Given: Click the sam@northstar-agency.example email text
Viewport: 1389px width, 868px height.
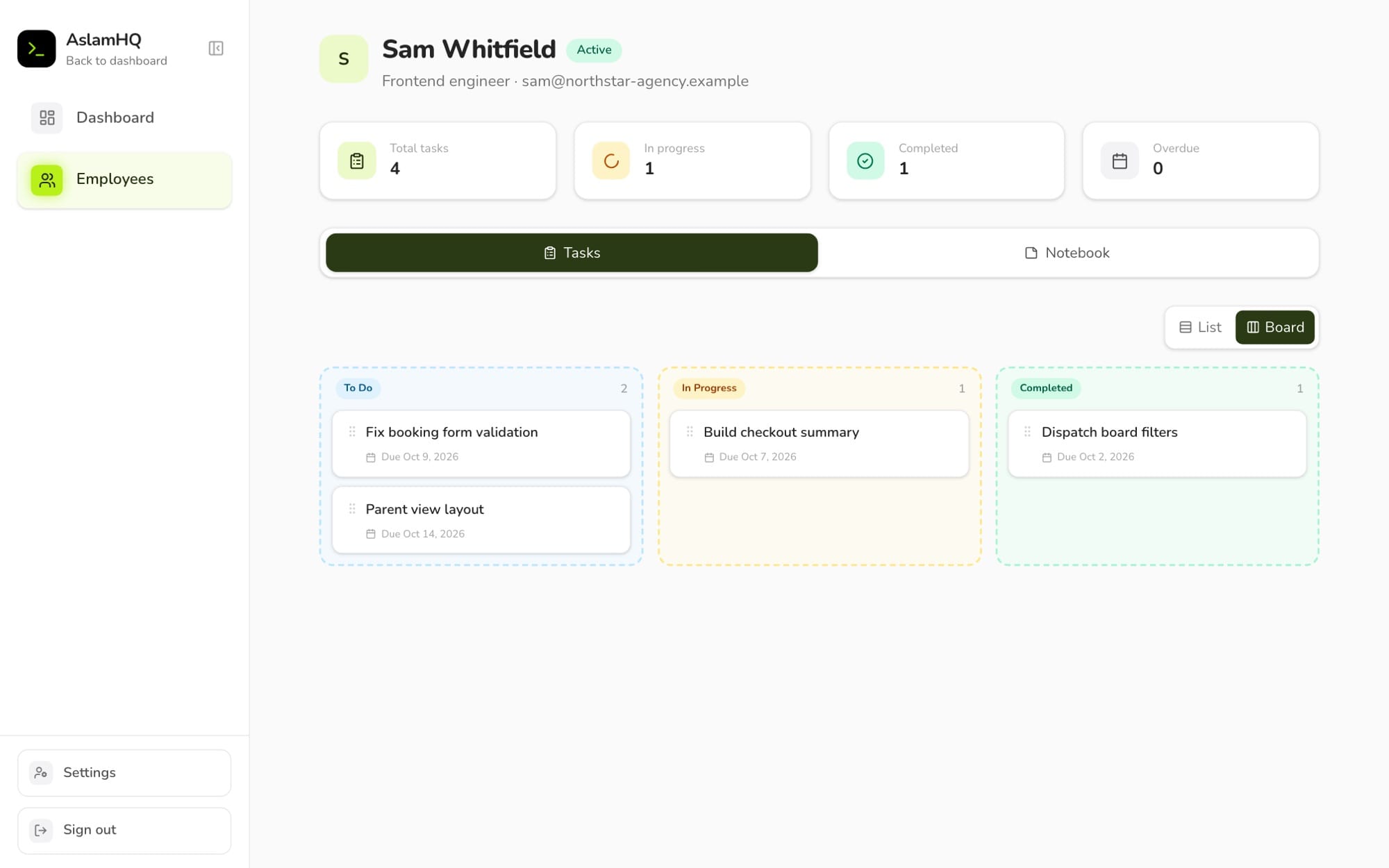Looking at the screenshot, I should coord(635,81).
